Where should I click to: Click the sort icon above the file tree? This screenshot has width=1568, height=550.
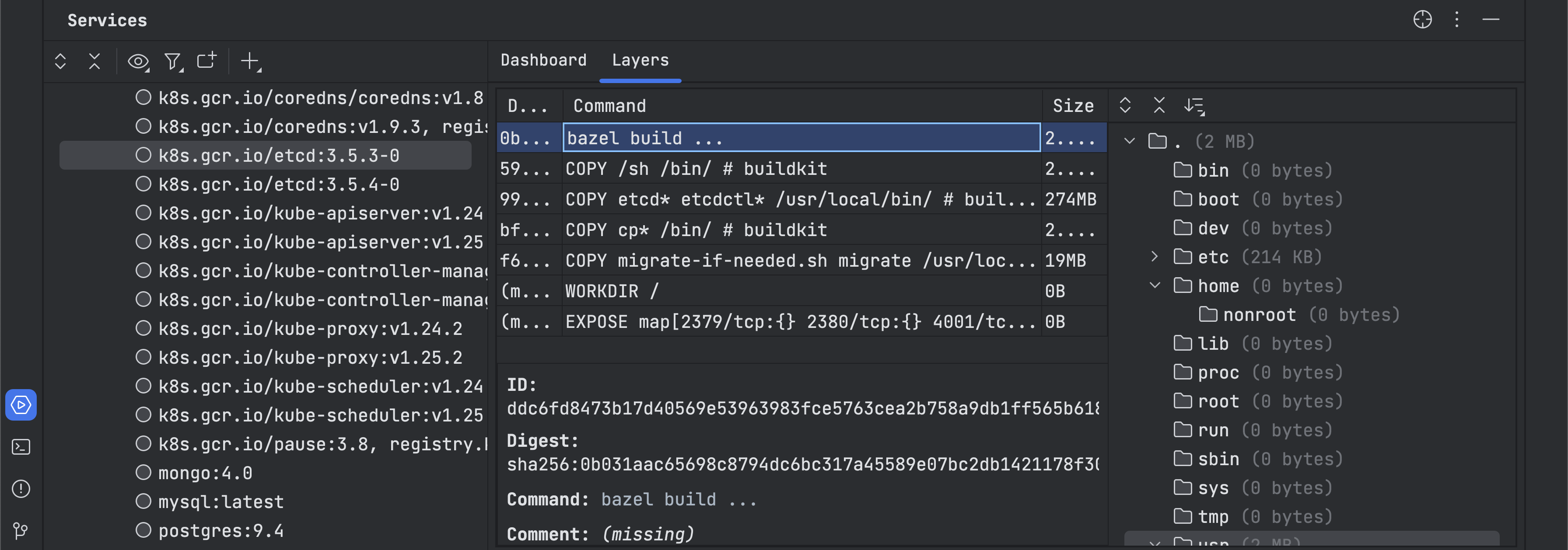click(x=1193, y=106)
